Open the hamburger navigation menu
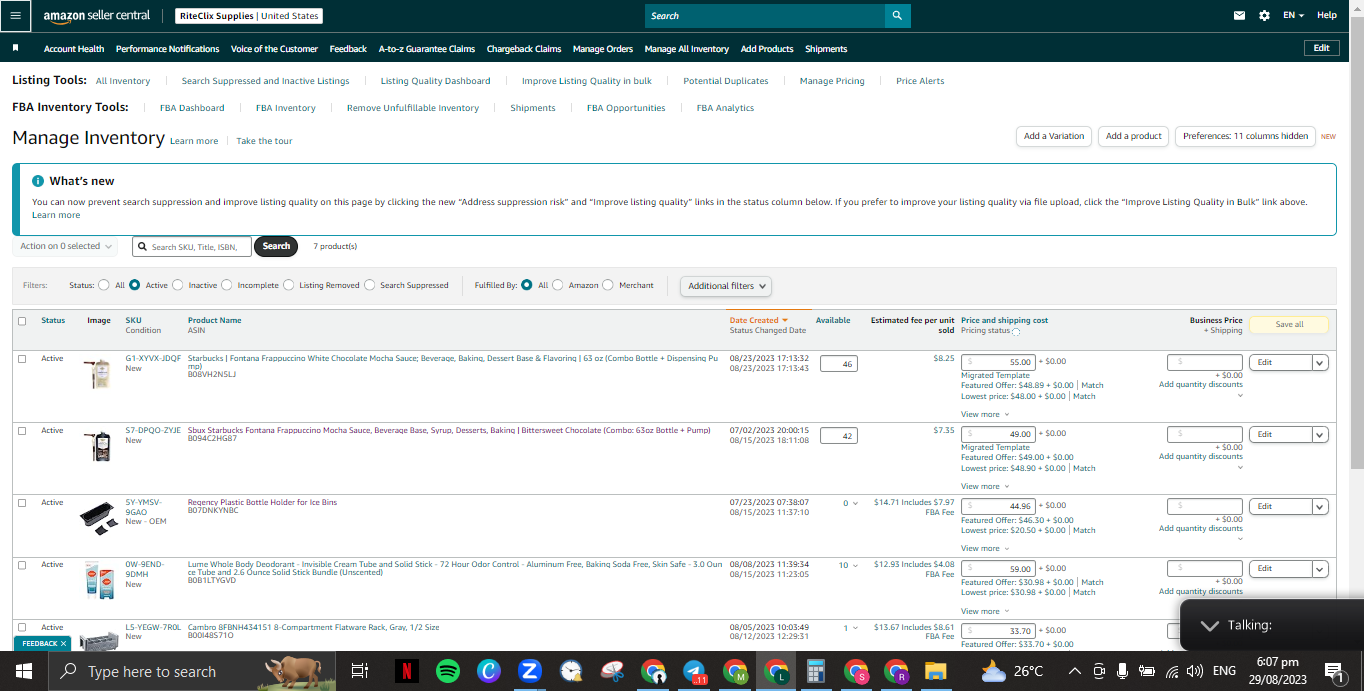The height and width of the screenshot is (691, 1364). pyautogui.click(x=15, y=16)
